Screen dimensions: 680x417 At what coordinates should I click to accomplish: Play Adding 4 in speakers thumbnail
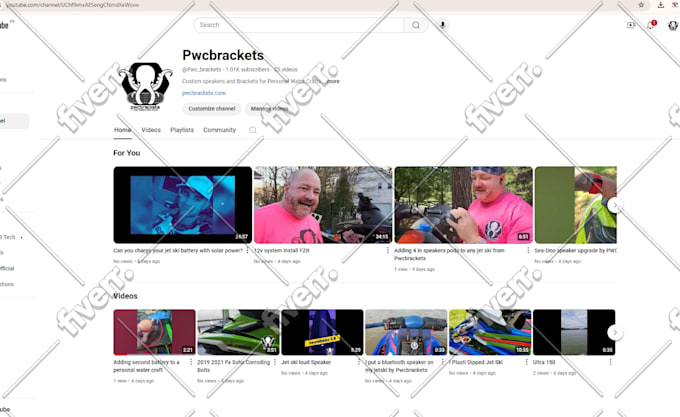tap(464, 205)
